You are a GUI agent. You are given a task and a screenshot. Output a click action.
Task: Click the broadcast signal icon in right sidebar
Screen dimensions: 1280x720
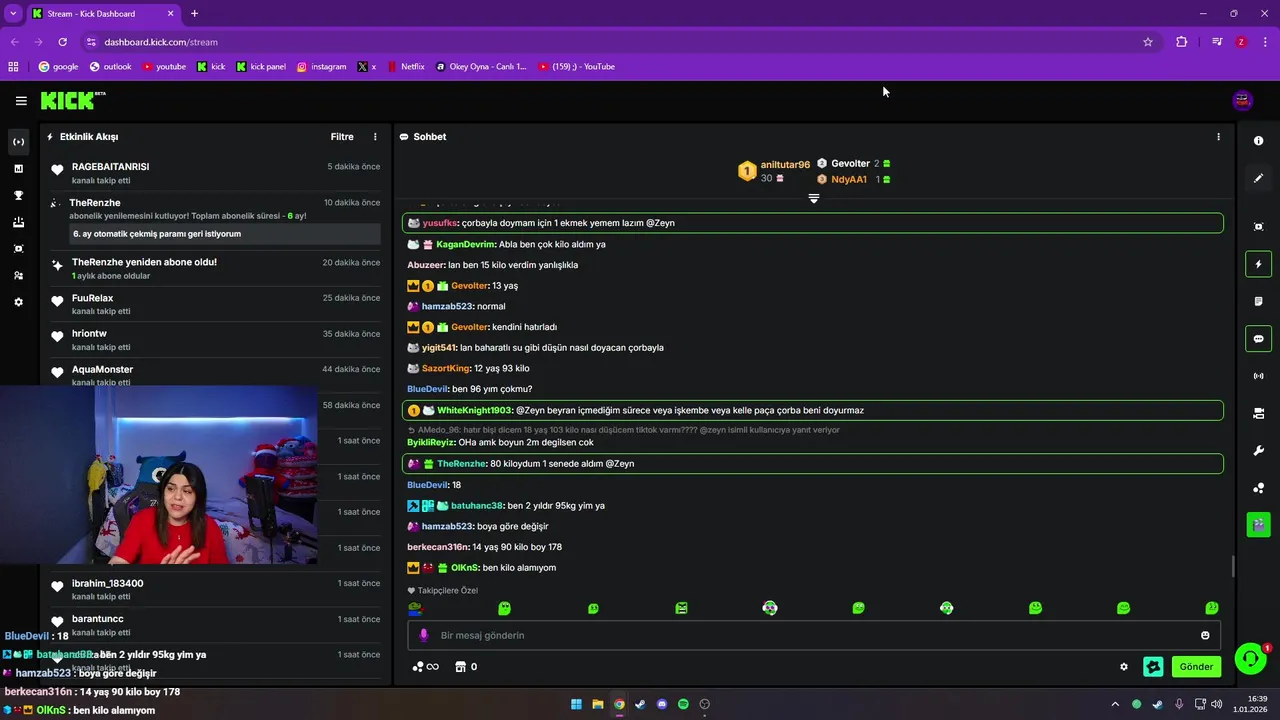(1258, 376)
